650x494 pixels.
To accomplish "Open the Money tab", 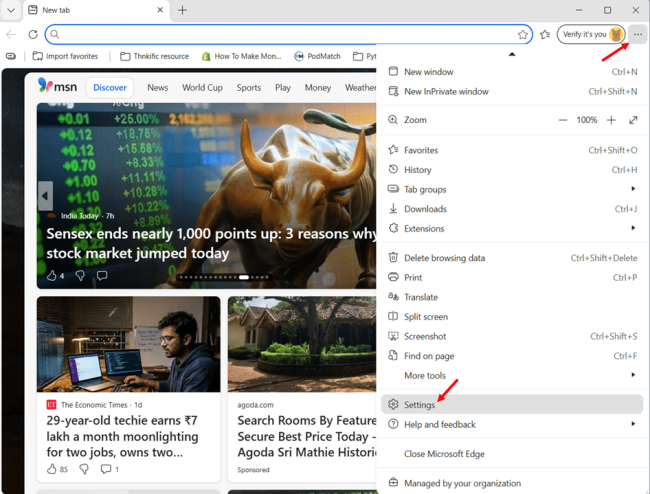I will click(x=318, y=87).
